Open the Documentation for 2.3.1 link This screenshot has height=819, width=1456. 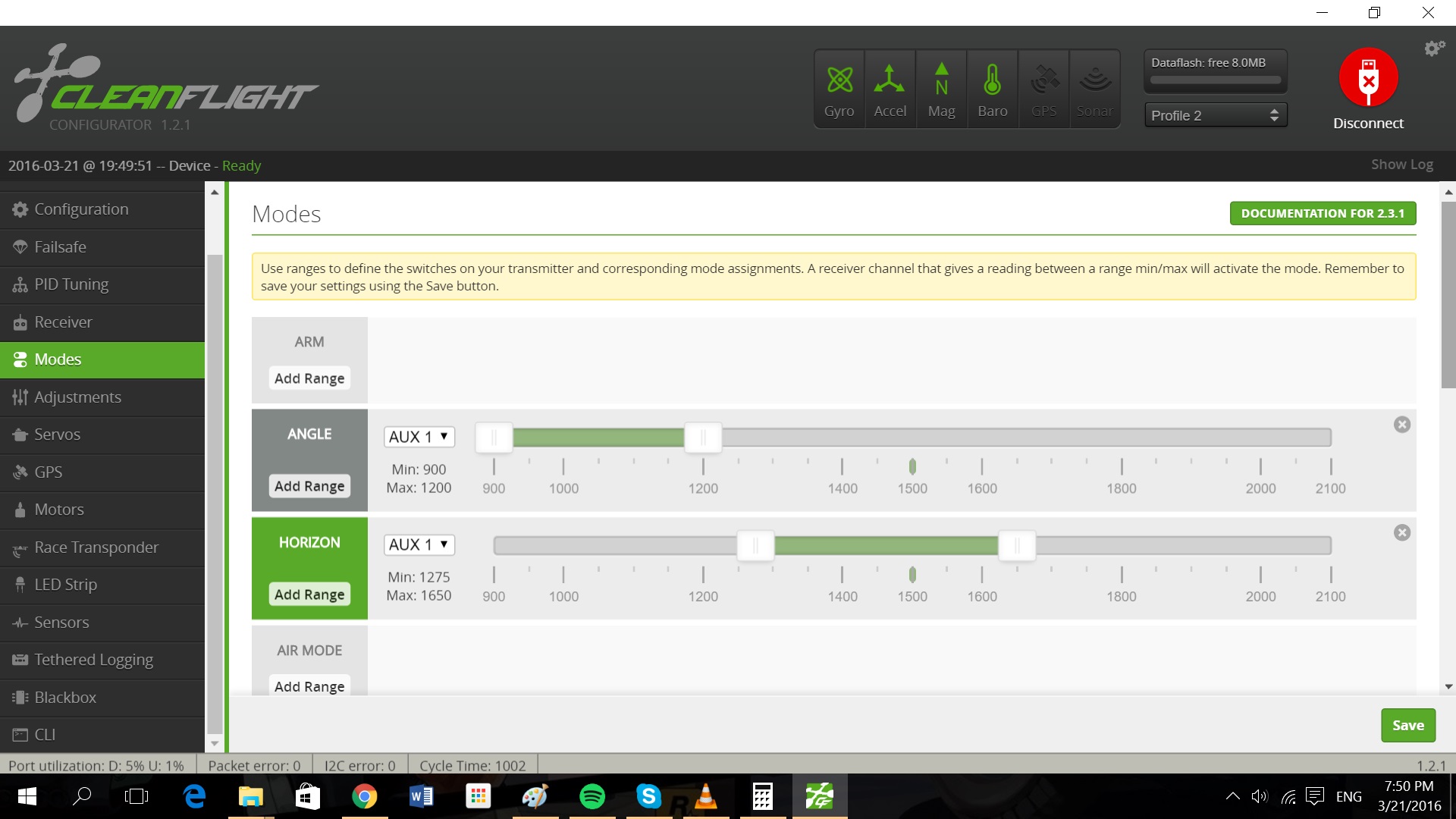pos(1323,214)
